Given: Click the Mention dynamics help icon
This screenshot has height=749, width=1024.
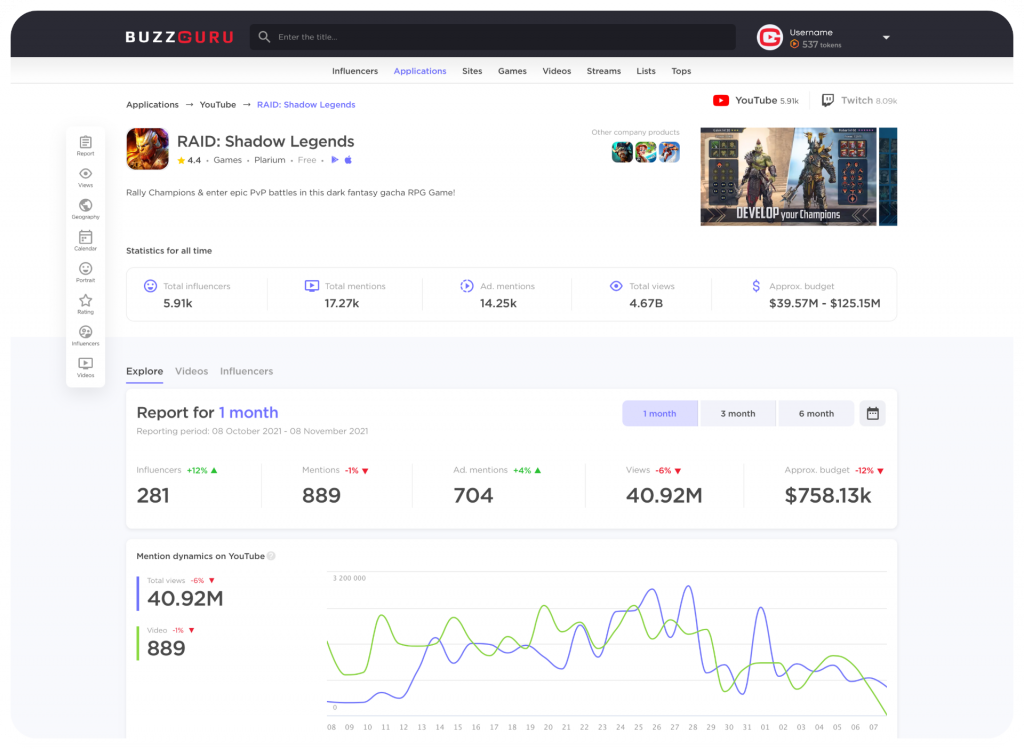Looking at the screenshot, I should point(271,556).
